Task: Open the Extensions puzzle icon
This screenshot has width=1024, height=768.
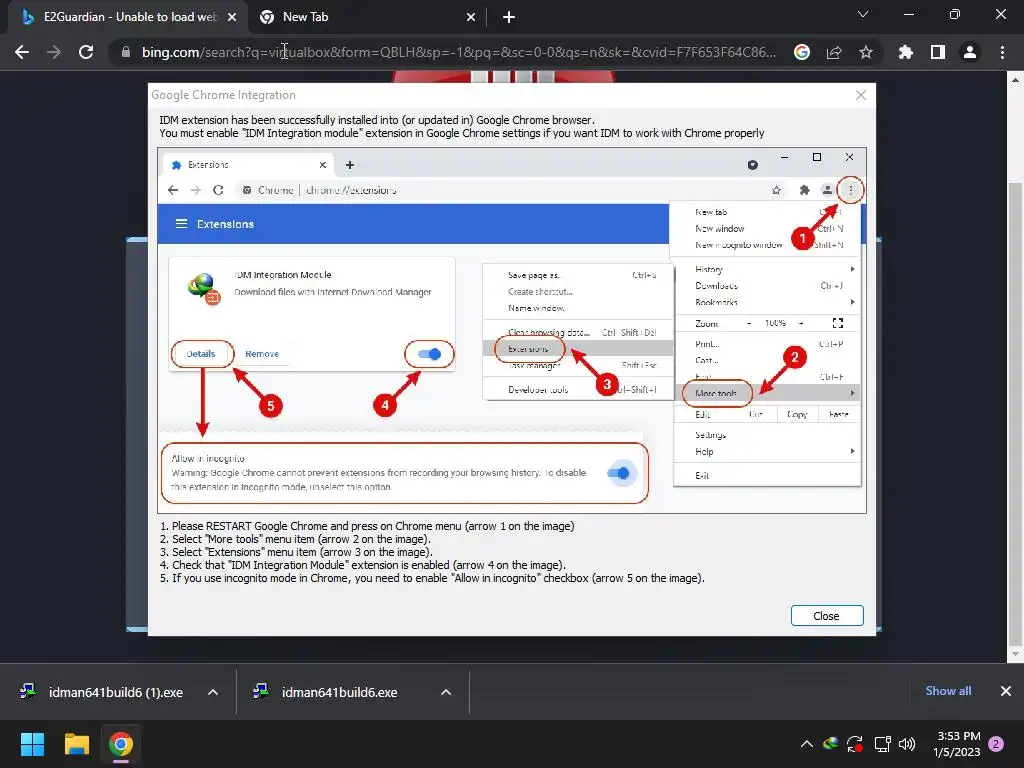Action: [906, 52]
